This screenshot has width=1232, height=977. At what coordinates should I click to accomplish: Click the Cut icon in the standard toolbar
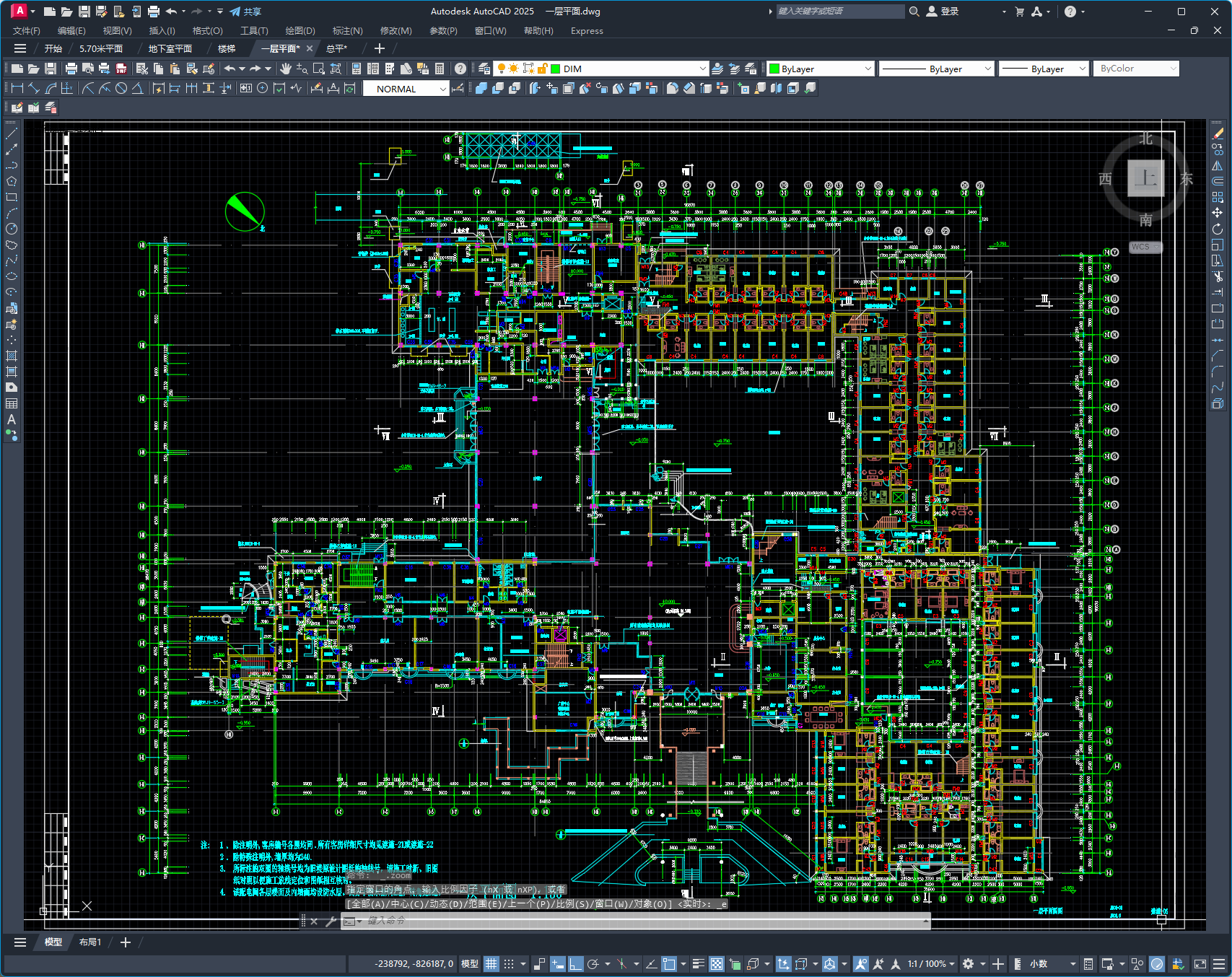[x=141, y=69]
